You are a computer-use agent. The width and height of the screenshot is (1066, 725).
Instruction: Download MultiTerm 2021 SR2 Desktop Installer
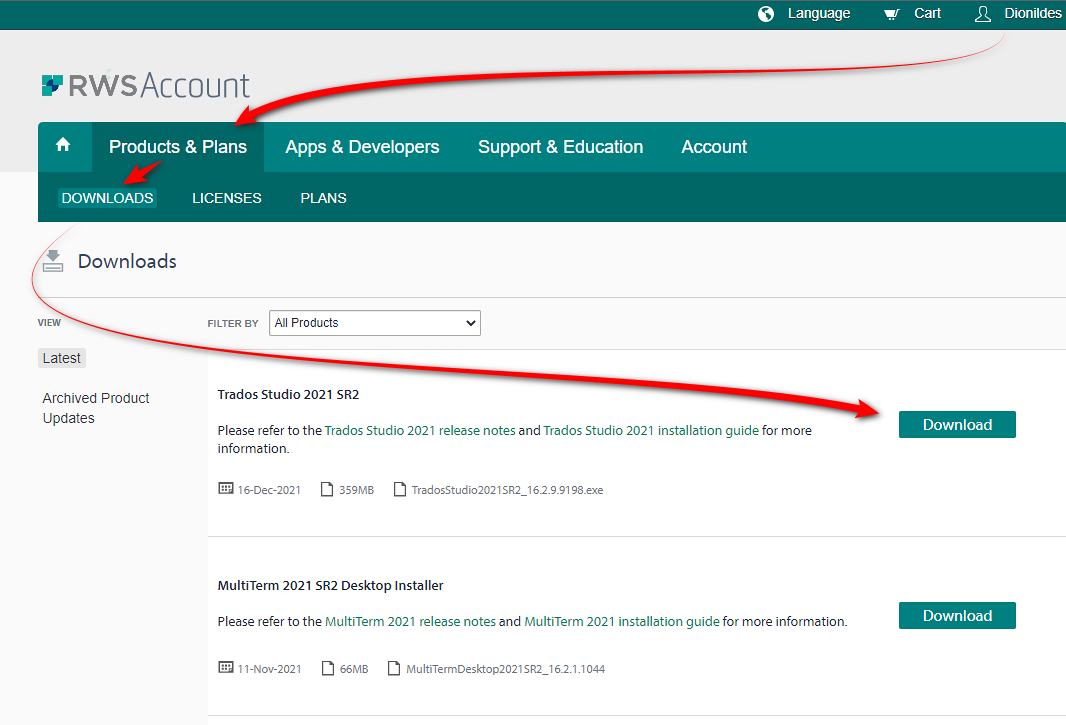click(957, 616)
